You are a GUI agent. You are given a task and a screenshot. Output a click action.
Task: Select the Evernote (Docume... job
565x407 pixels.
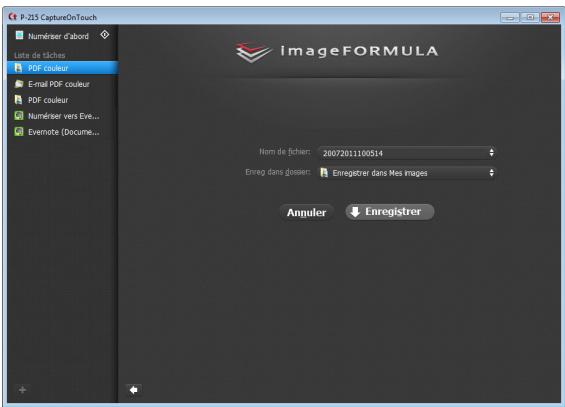coord(64,132)
